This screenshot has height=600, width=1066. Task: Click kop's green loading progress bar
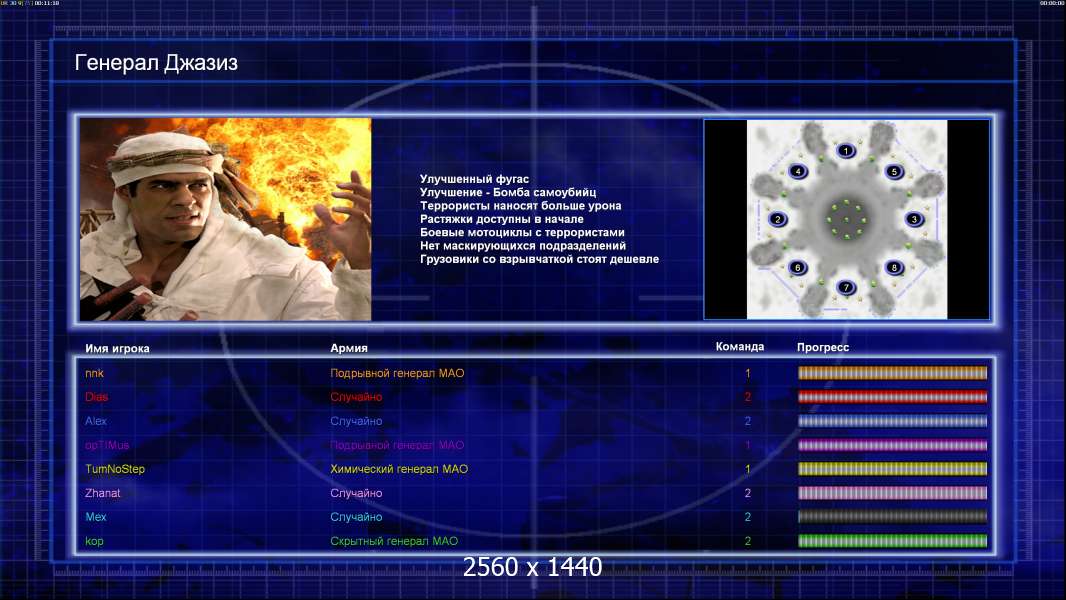pyautogui.click(x=892, y=541)
